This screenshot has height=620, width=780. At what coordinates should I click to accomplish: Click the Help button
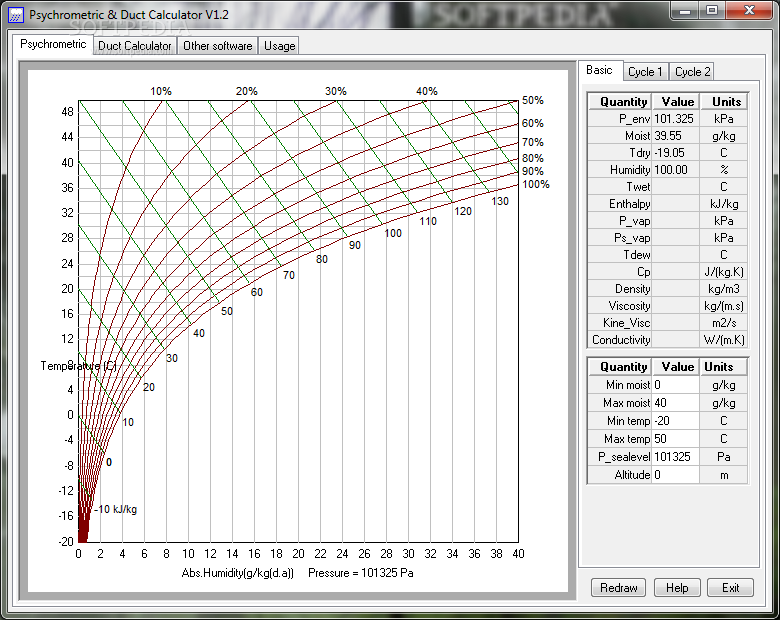(677, 588)
